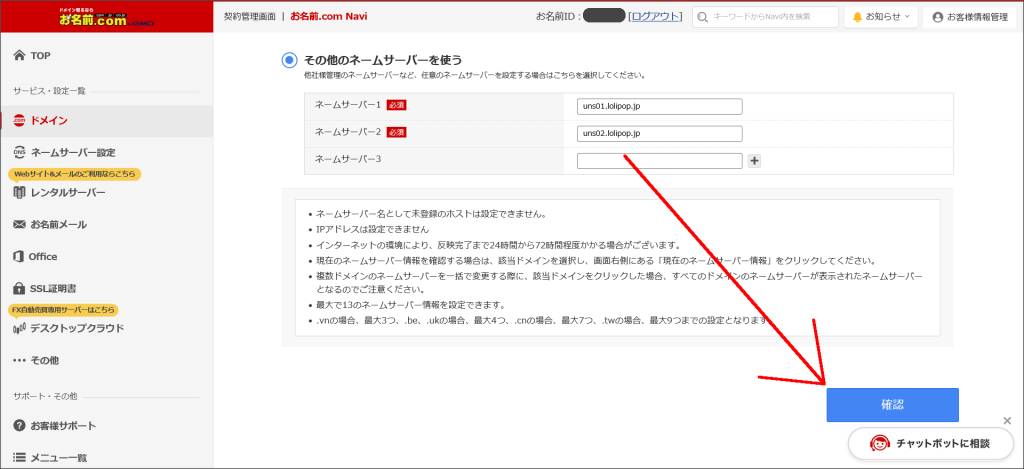Click the ネームサーバー2 input field

tap(660, 133)
